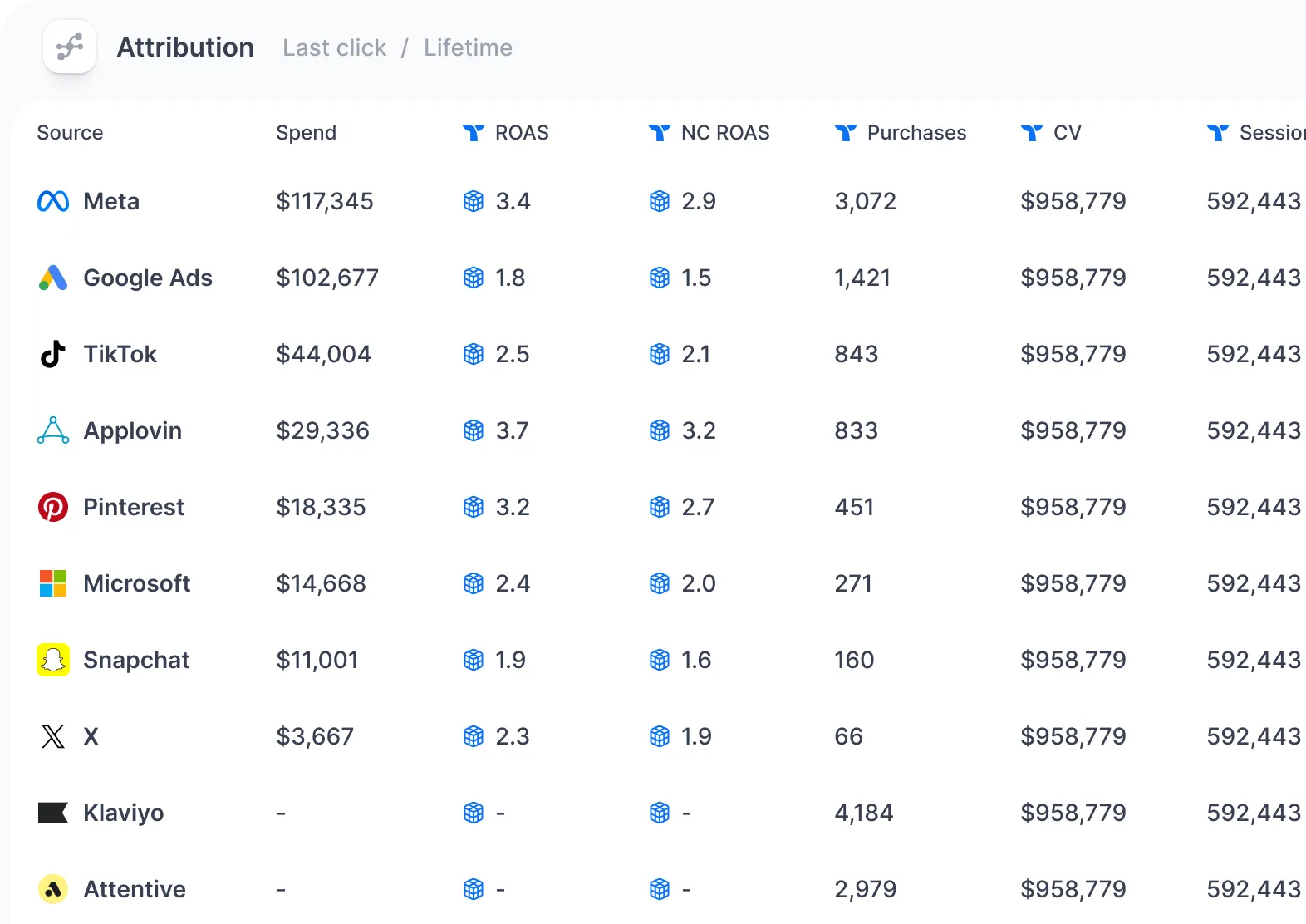Viewport: 1306px width, 924px height.
Task: Click the pixel cube icon in Applovin NC ROAS cell
Action: coord(660,430)
